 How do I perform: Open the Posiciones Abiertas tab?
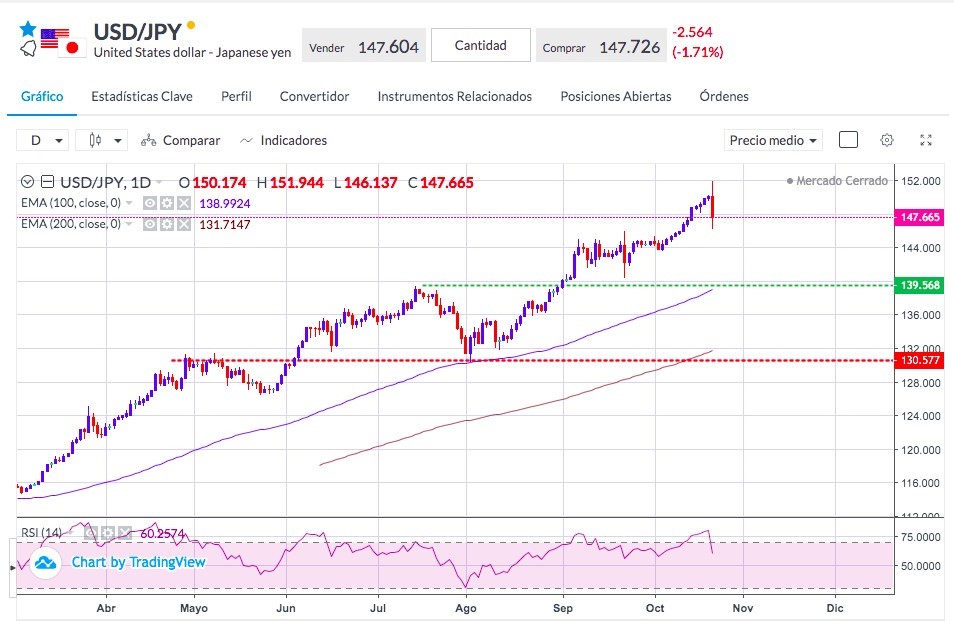point(616,97)
